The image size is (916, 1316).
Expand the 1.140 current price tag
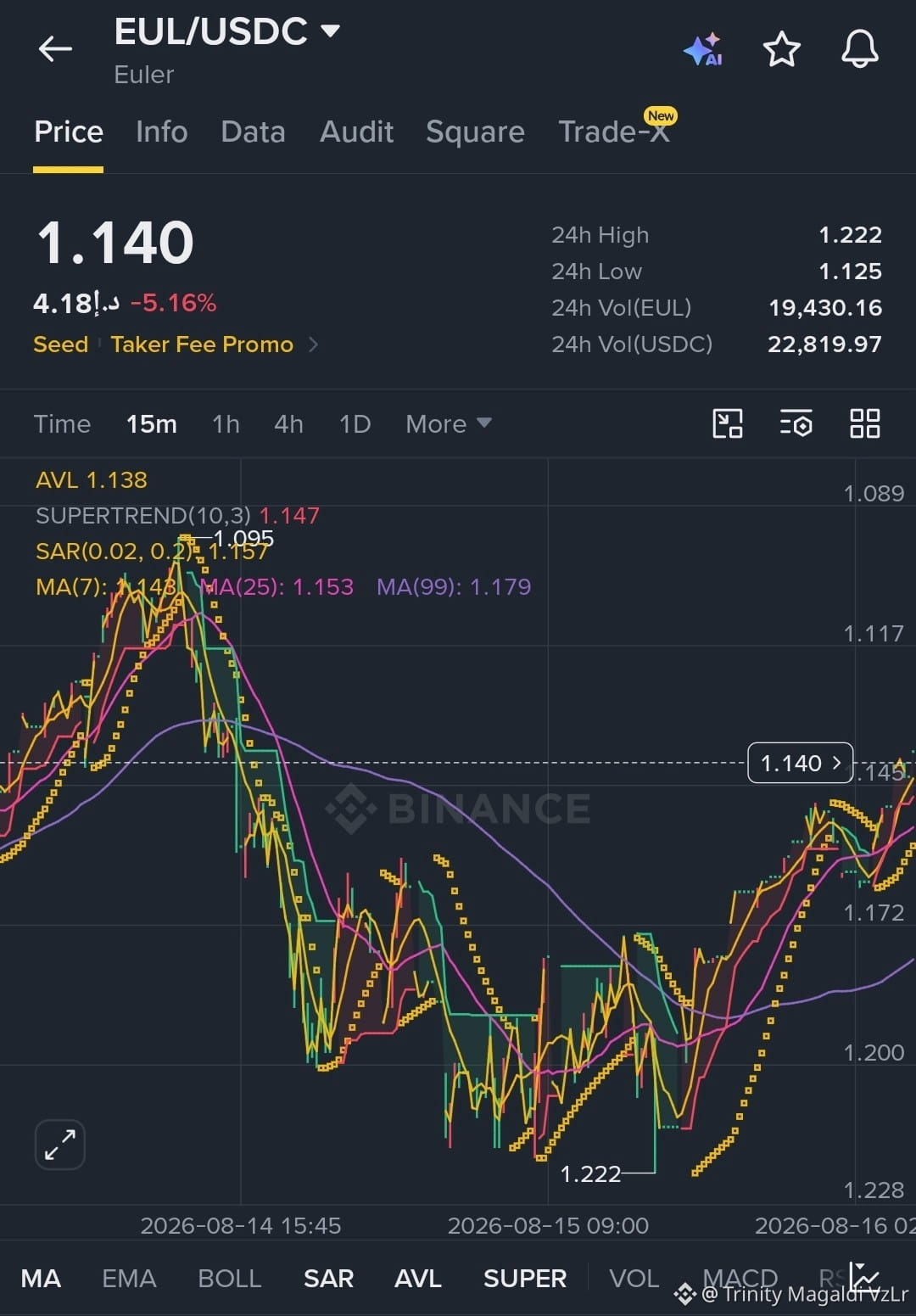pos(801,763)
